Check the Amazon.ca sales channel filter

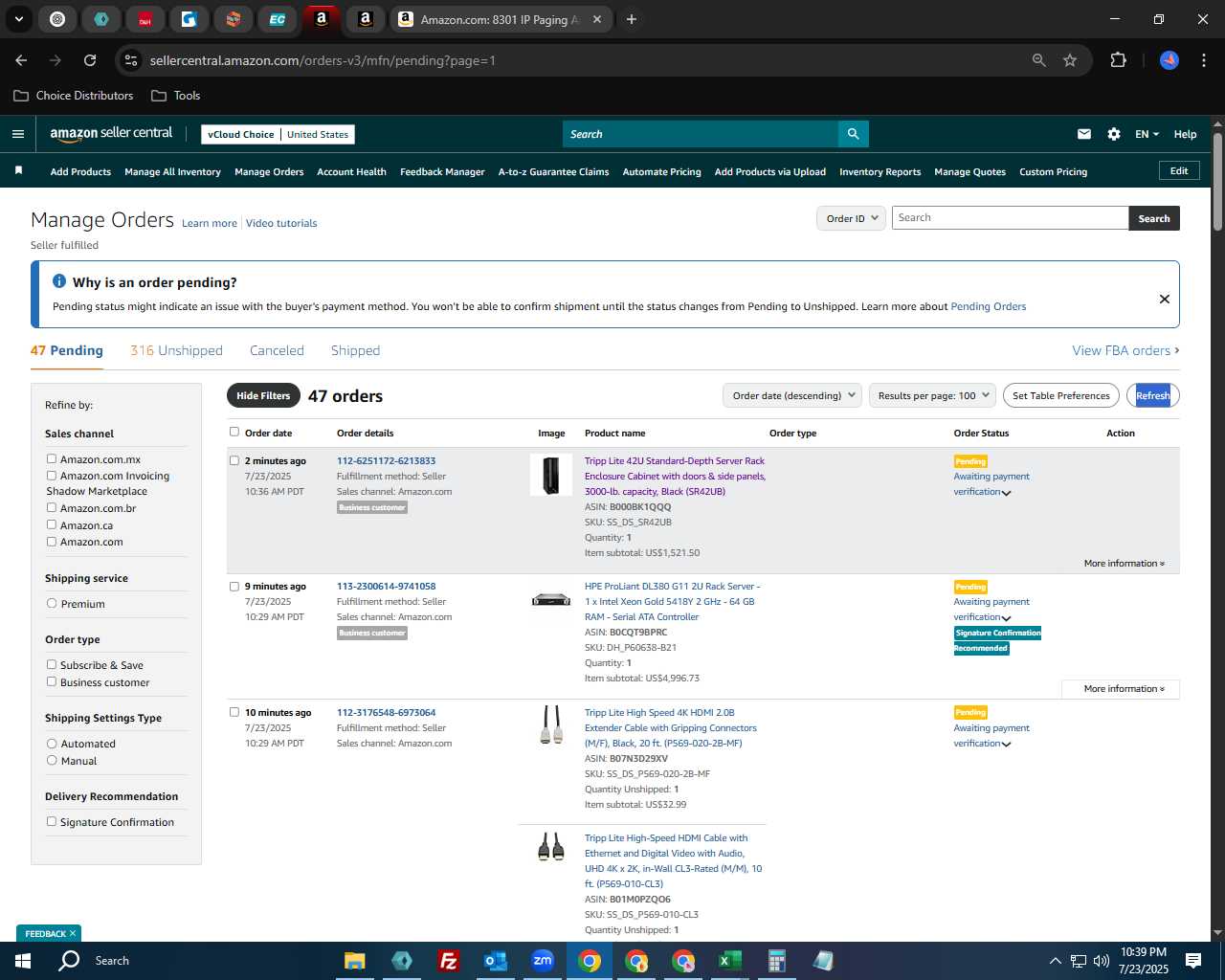point(52,524)
